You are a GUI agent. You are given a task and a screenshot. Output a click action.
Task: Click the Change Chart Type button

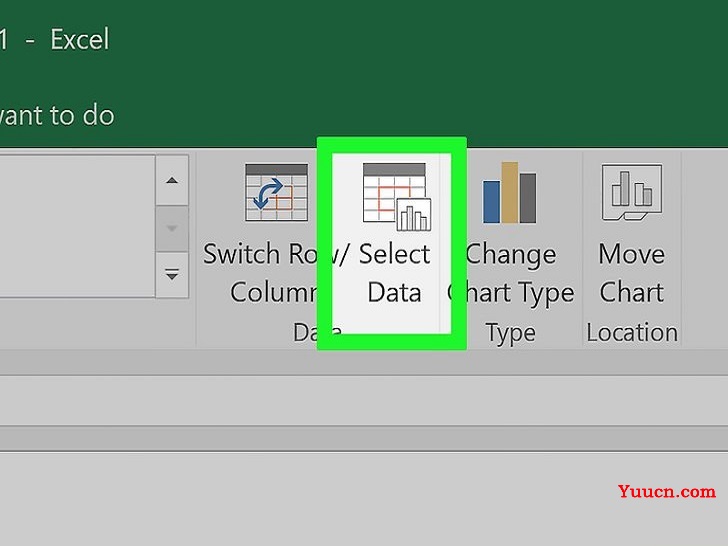pyautogui.click(x=510, y=234)
